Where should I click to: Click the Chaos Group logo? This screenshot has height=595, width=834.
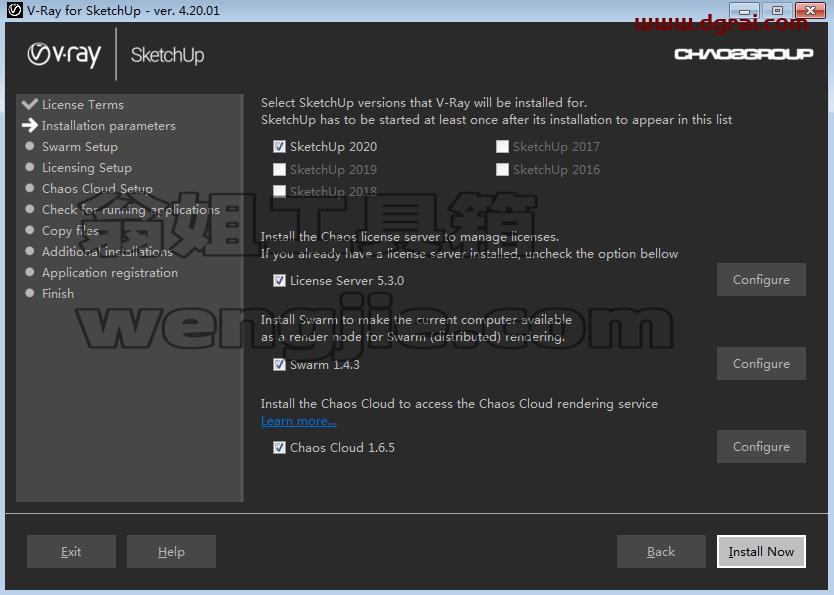point(744,54)
